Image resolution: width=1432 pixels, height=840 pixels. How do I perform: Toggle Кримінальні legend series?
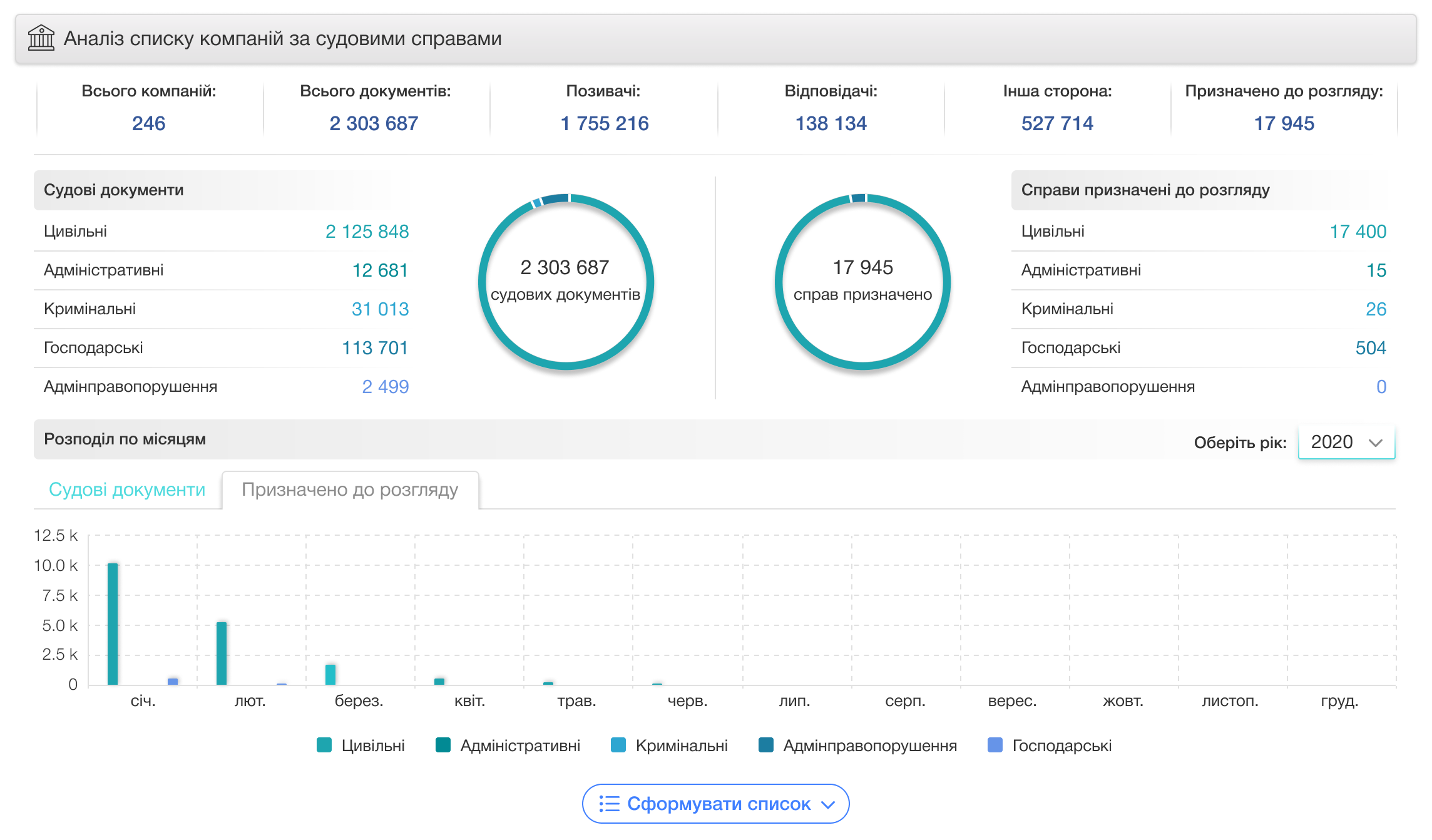670,745
